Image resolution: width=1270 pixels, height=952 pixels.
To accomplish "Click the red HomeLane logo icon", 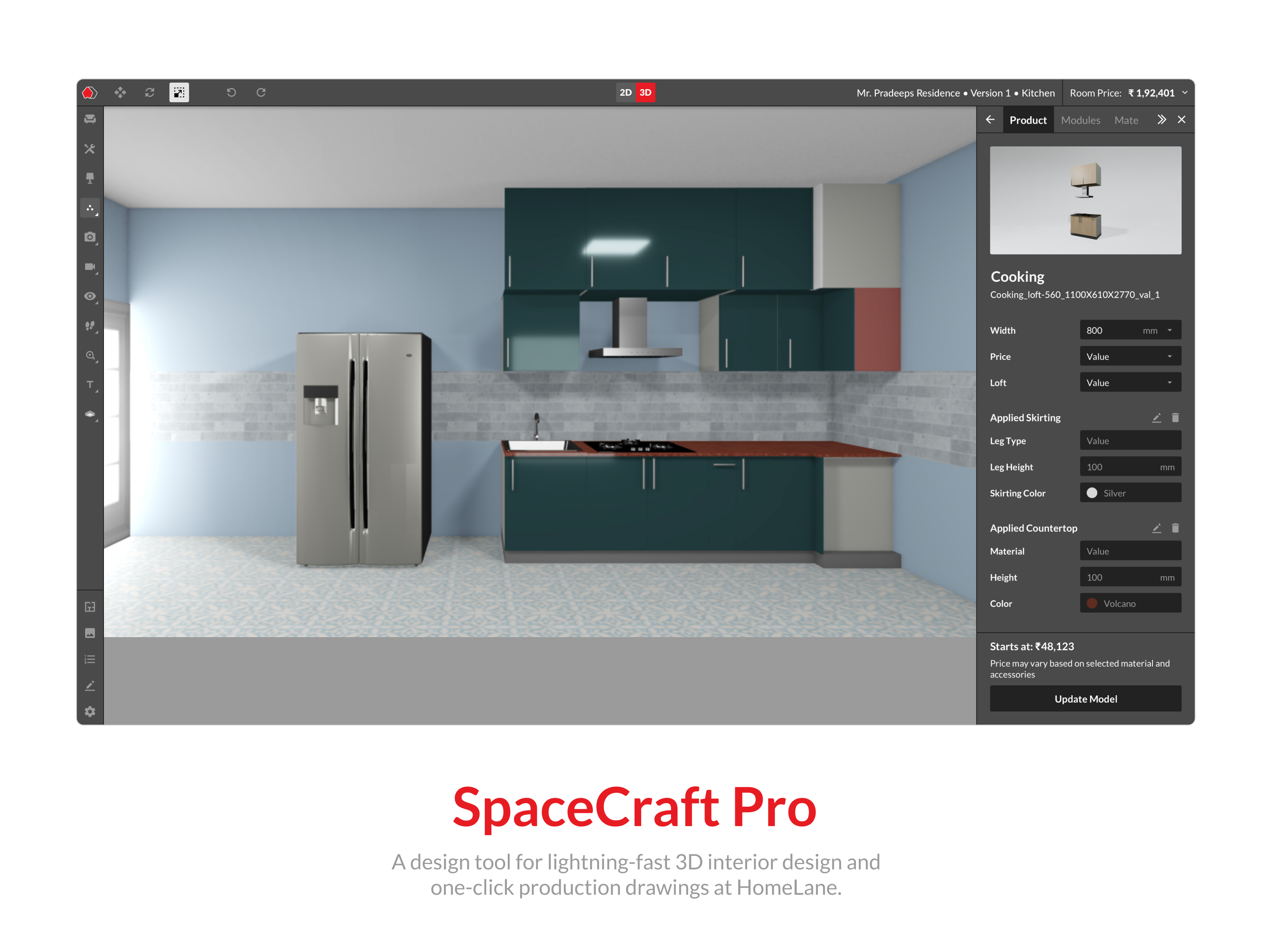I will 90,92.
